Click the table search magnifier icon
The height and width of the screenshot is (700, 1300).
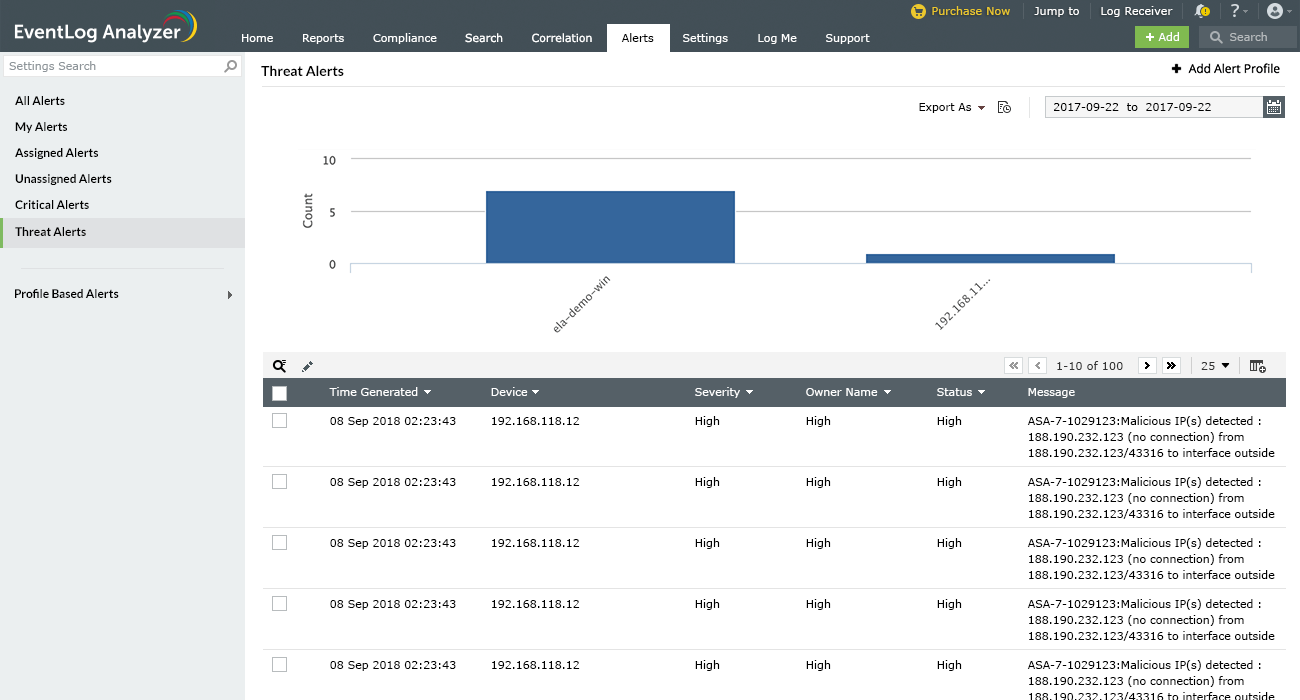point(280,366)
